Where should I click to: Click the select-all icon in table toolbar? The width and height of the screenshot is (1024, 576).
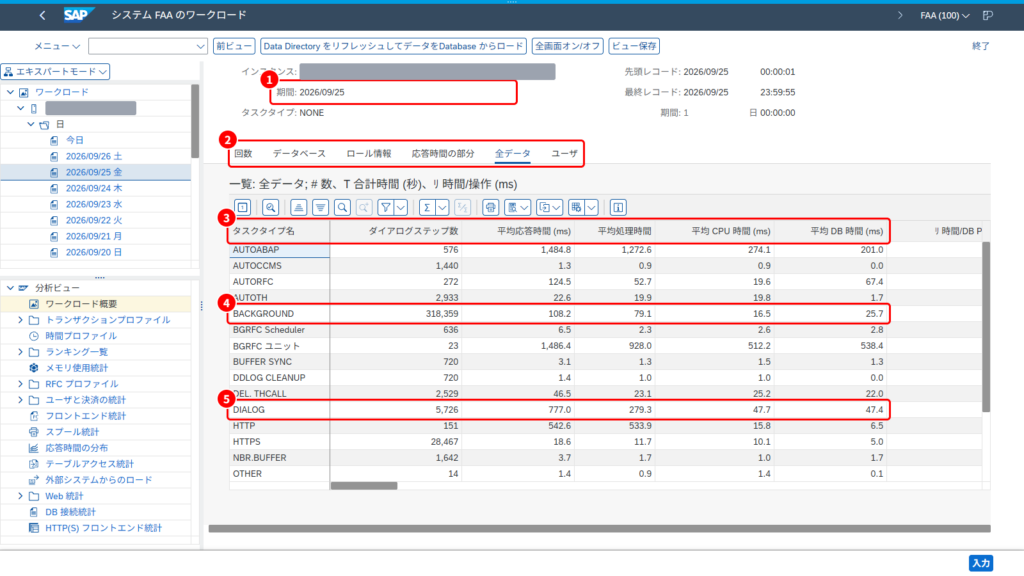point(242,208)
